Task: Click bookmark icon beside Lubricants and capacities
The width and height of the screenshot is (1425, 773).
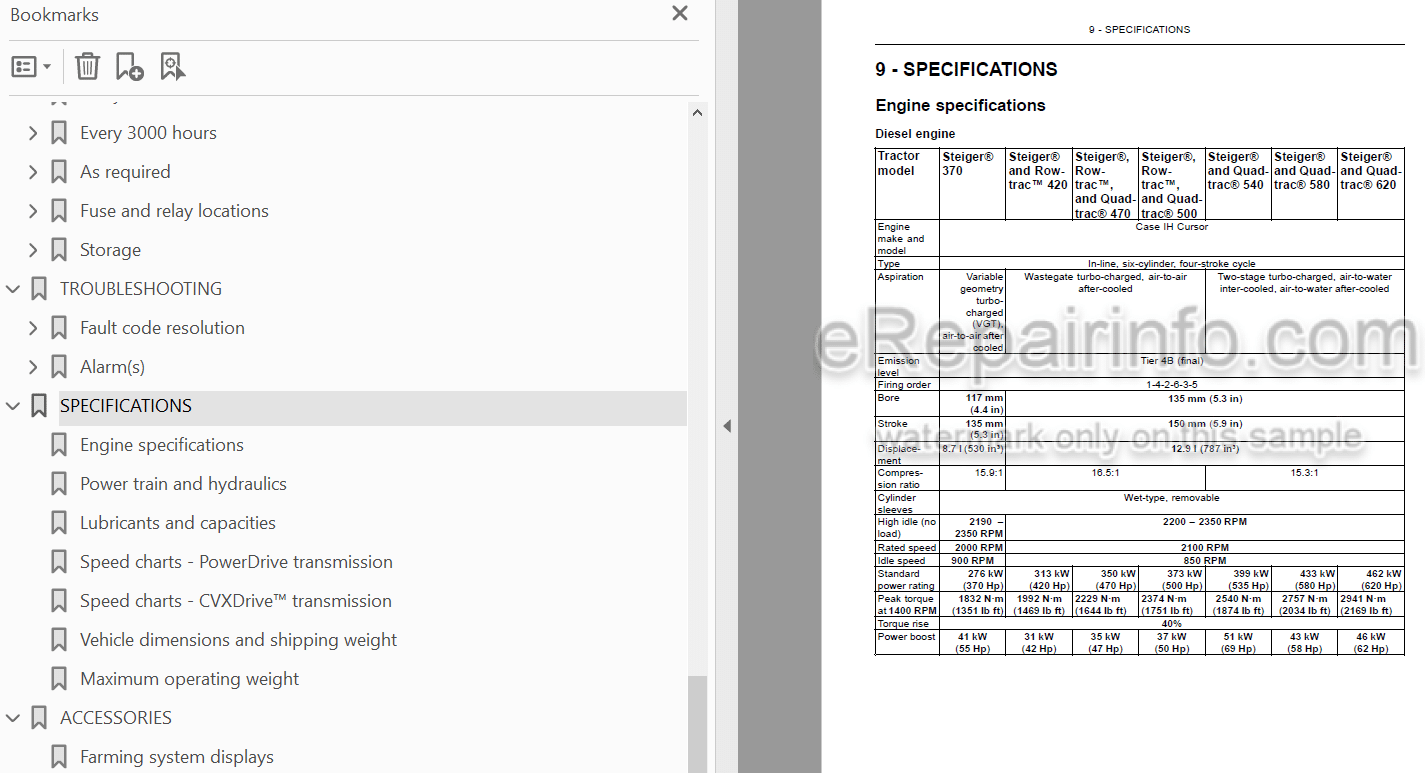Action: coord(59,523)
